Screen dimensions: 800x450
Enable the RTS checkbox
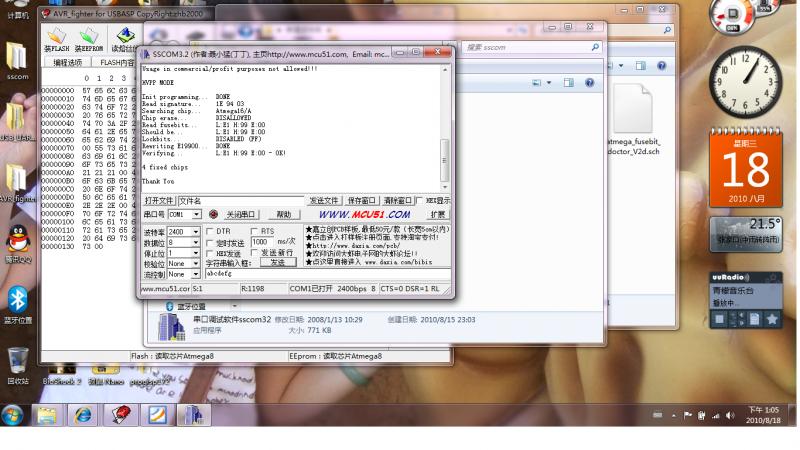tap(255, 231)
